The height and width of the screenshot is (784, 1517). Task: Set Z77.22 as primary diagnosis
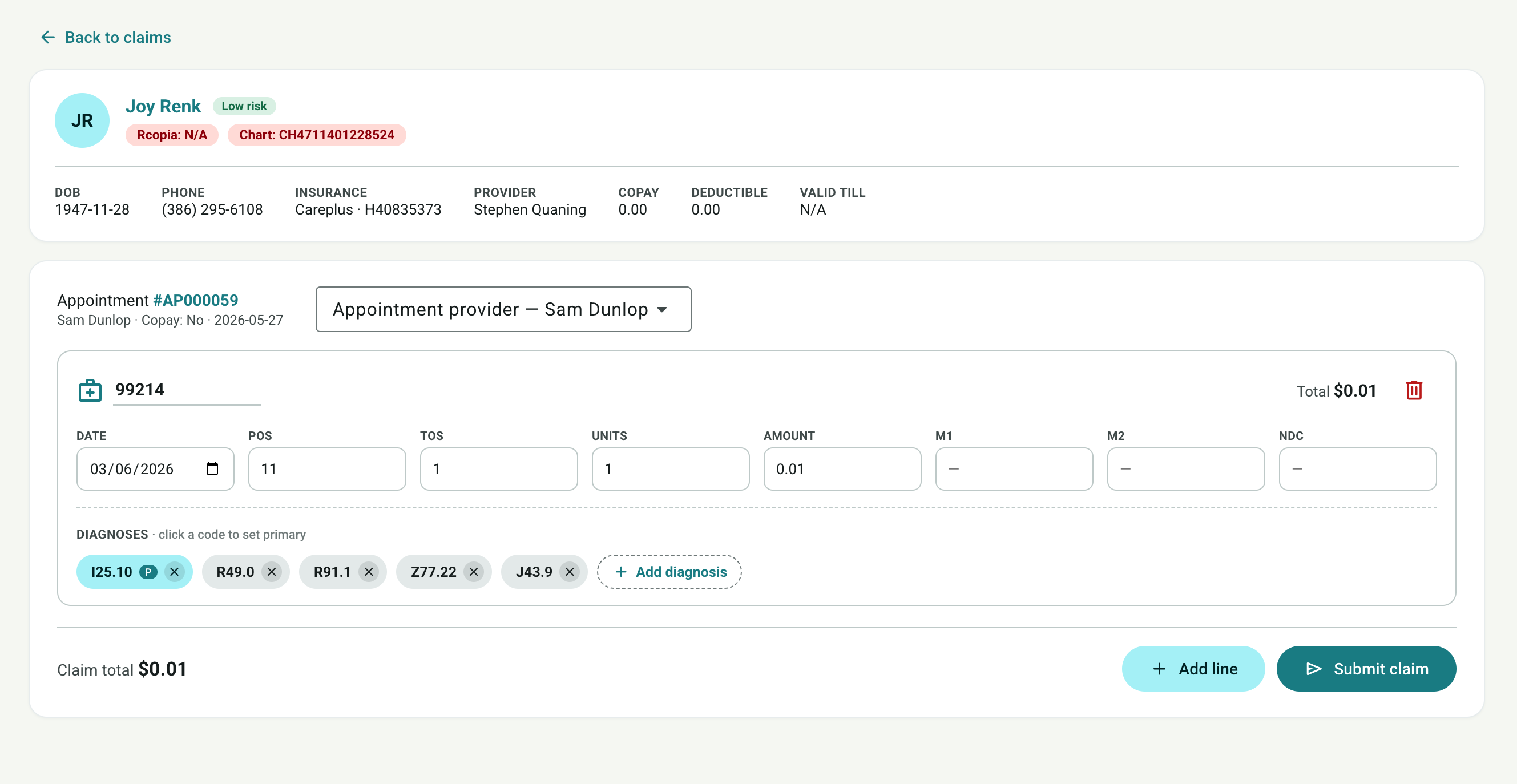tap(433, 572)
